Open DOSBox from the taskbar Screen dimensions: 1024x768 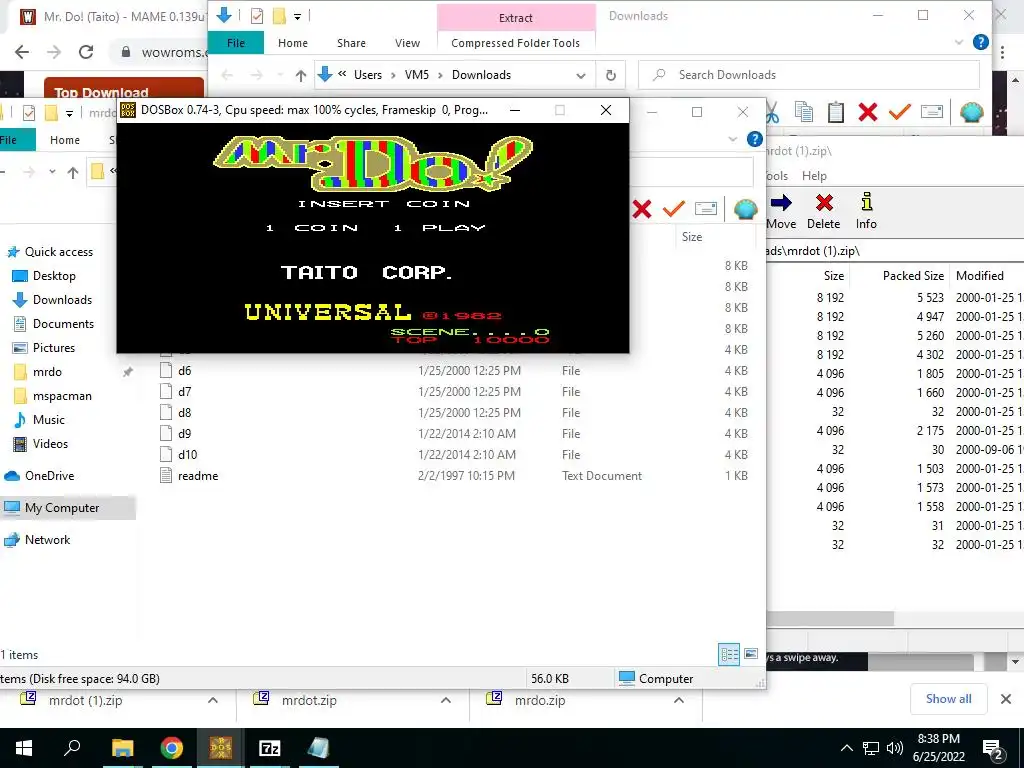(x=221, y=748)
